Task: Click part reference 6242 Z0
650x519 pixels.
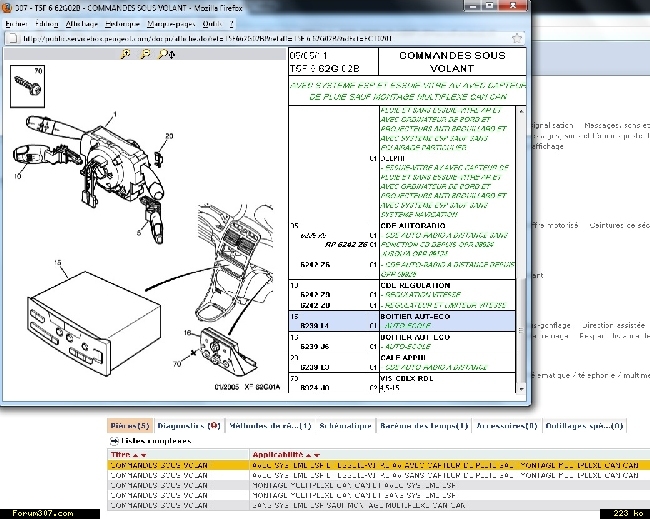Action: (315, 306)
